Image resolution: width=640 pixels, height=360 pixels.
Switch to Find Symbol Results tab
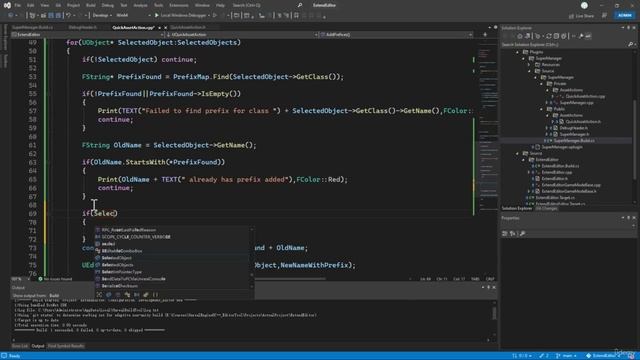point(66,346)
